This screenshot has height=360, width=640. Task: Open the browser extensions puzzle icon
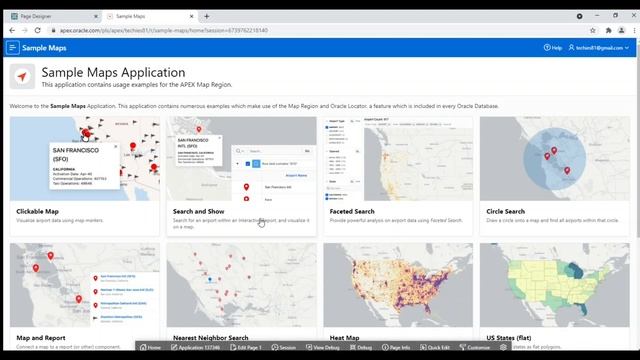pyautogui.click(x=608, y=30)
